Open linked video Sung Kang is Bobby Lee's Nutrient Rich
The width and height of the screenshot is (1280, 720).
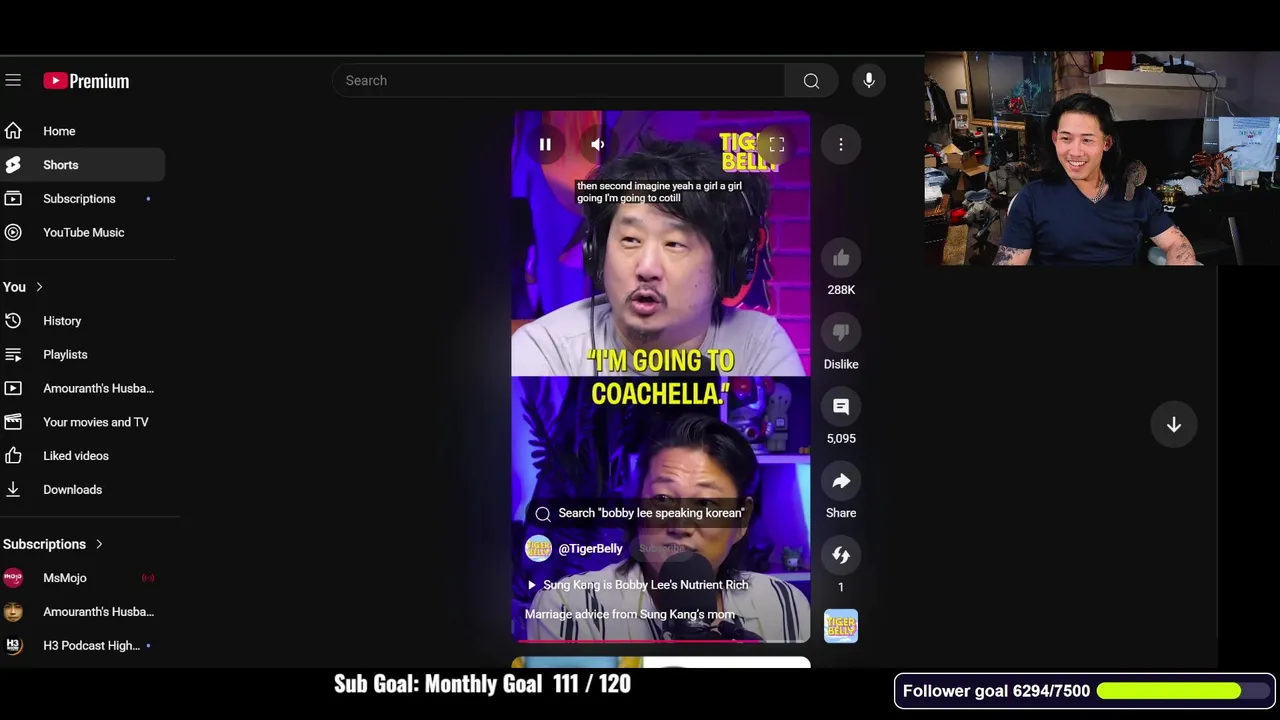click(x=638, y=585)
